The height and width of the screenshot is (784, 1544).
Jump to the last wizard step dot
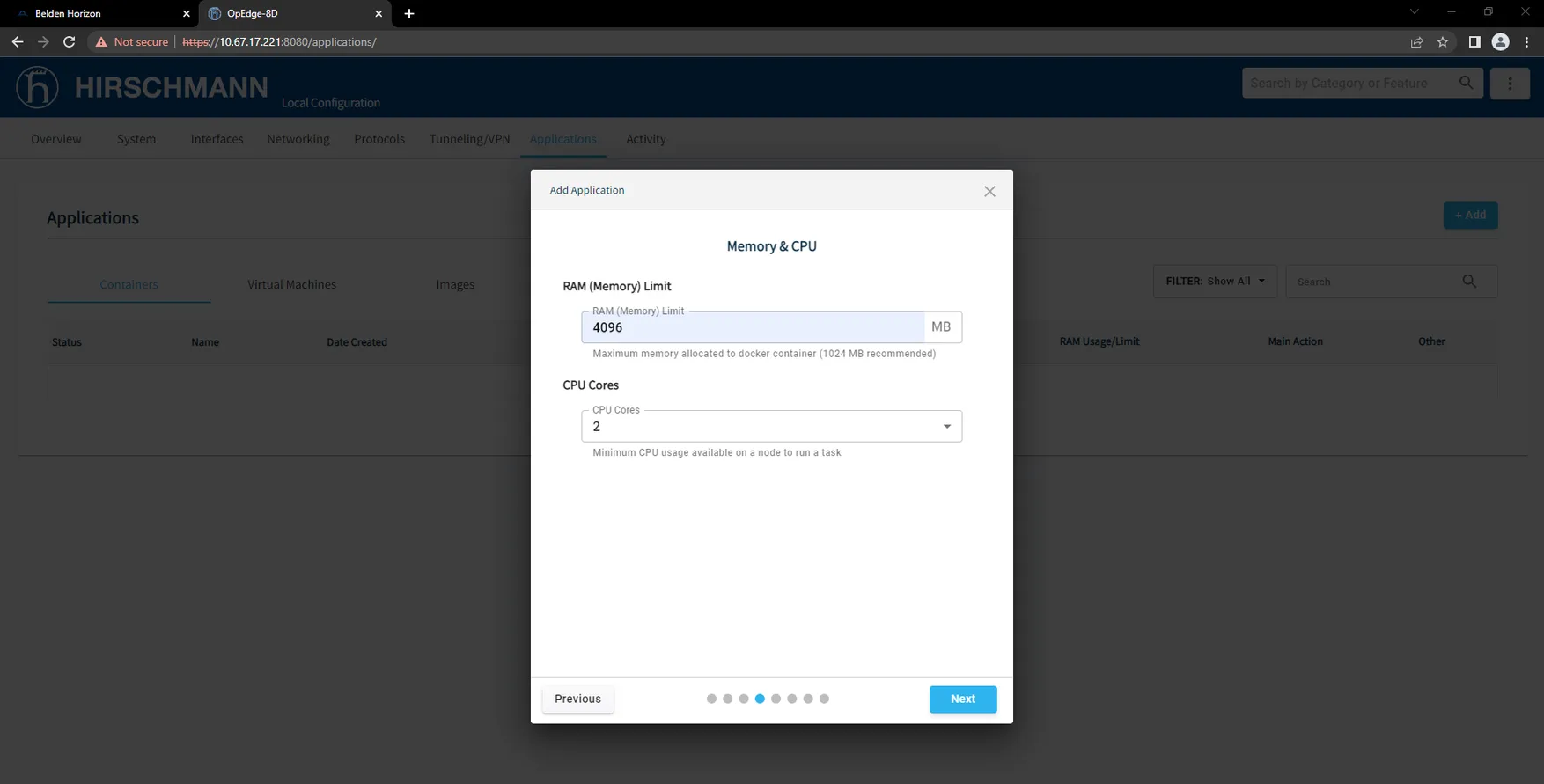(824, 700)
